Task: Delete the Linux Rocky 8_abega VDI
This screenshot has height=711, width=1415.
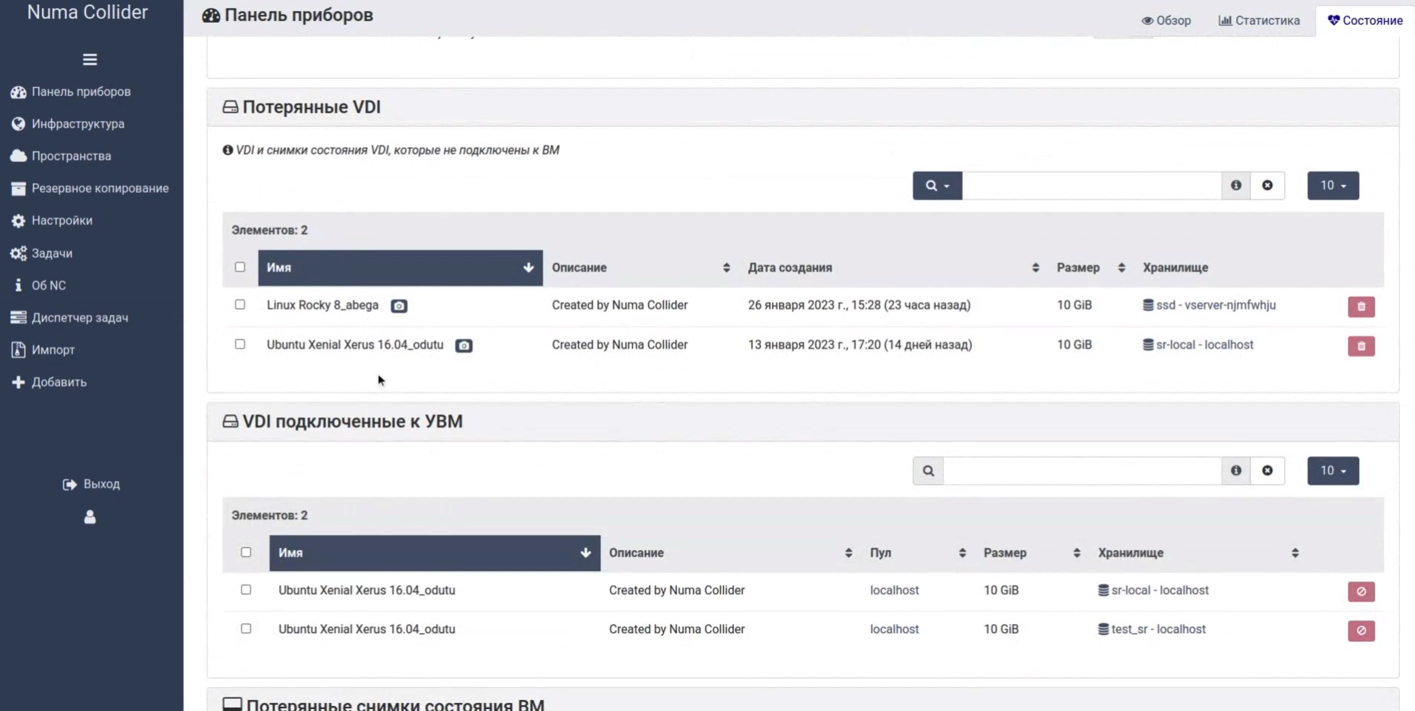Action: [1361, 306]
